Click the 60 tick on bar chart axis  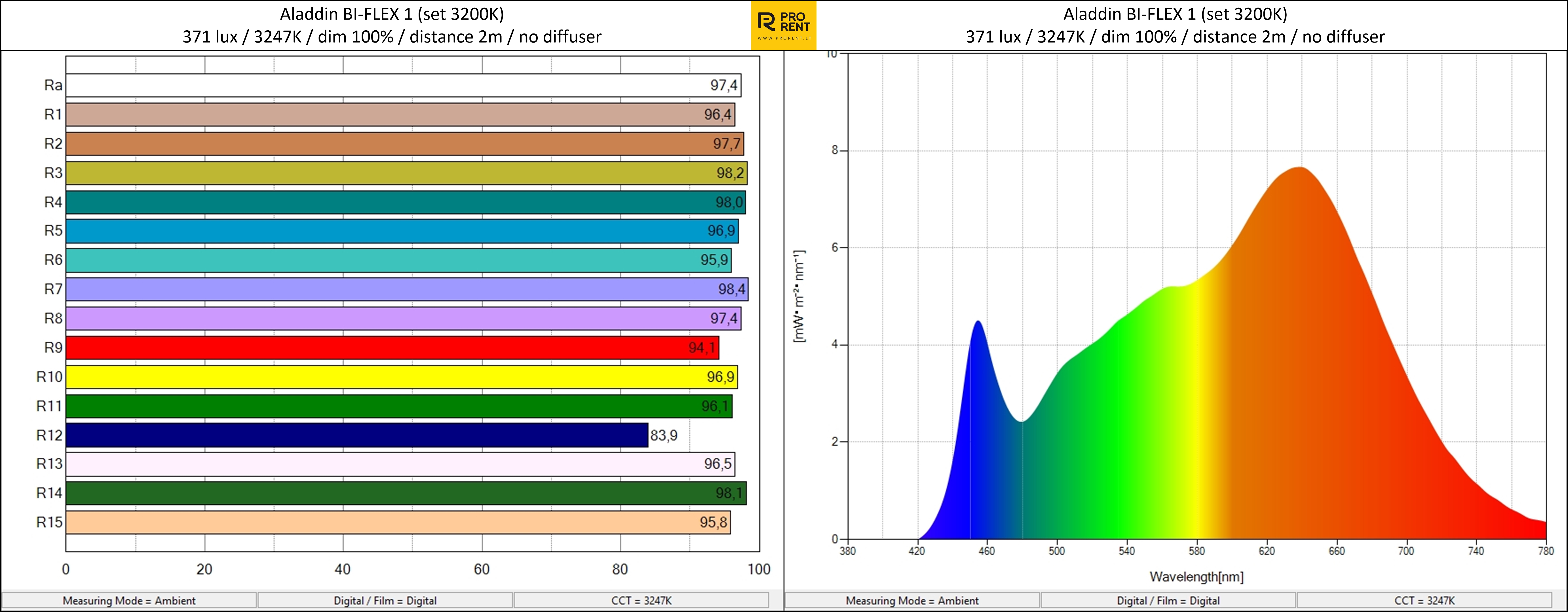pyautogui.click(x=482, y=569)
